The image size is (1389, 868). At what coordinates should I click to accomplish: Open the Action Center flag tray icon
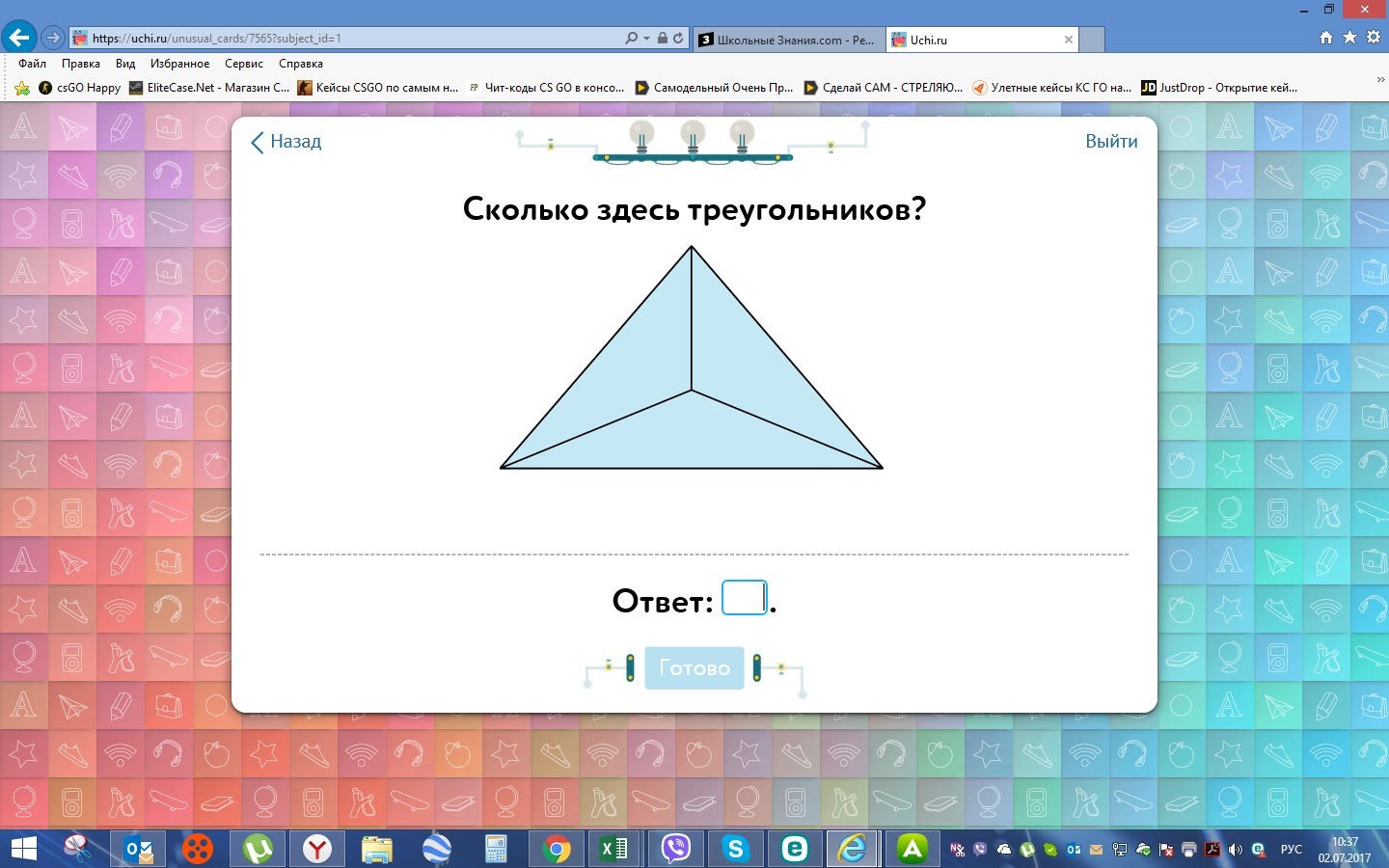point(1166,850)
